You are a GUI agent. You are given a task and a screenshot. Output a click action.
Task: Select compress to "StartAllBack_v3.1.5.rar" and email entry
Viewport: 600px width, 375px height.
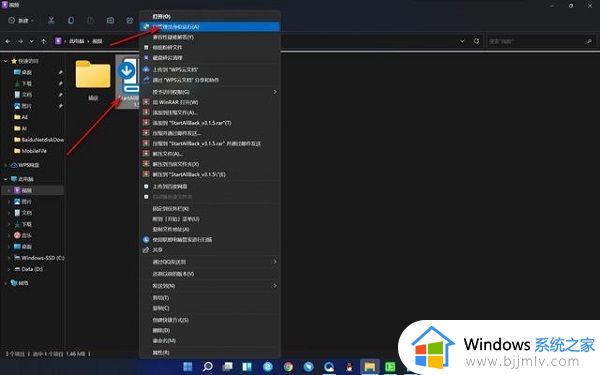point(207,143)
